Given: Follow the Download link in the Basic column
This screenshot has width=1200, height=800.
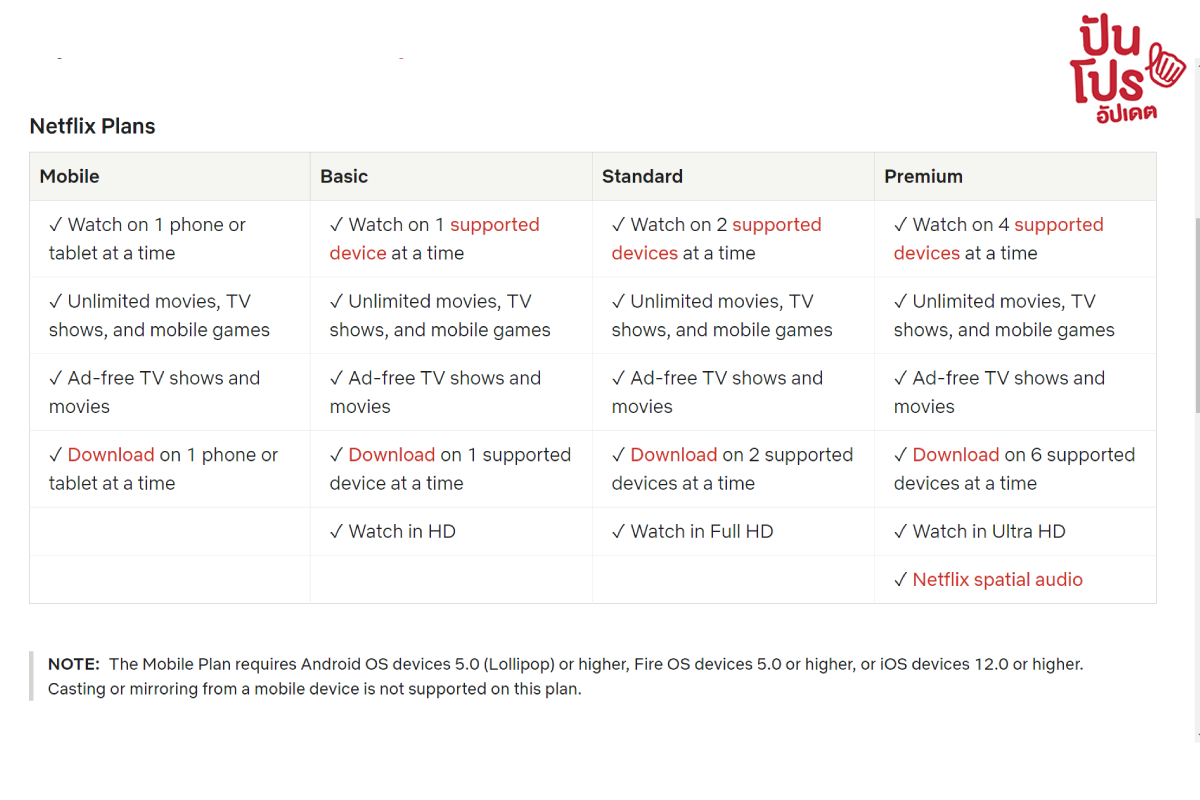Looking at the screenshot, I should point(392,455).
